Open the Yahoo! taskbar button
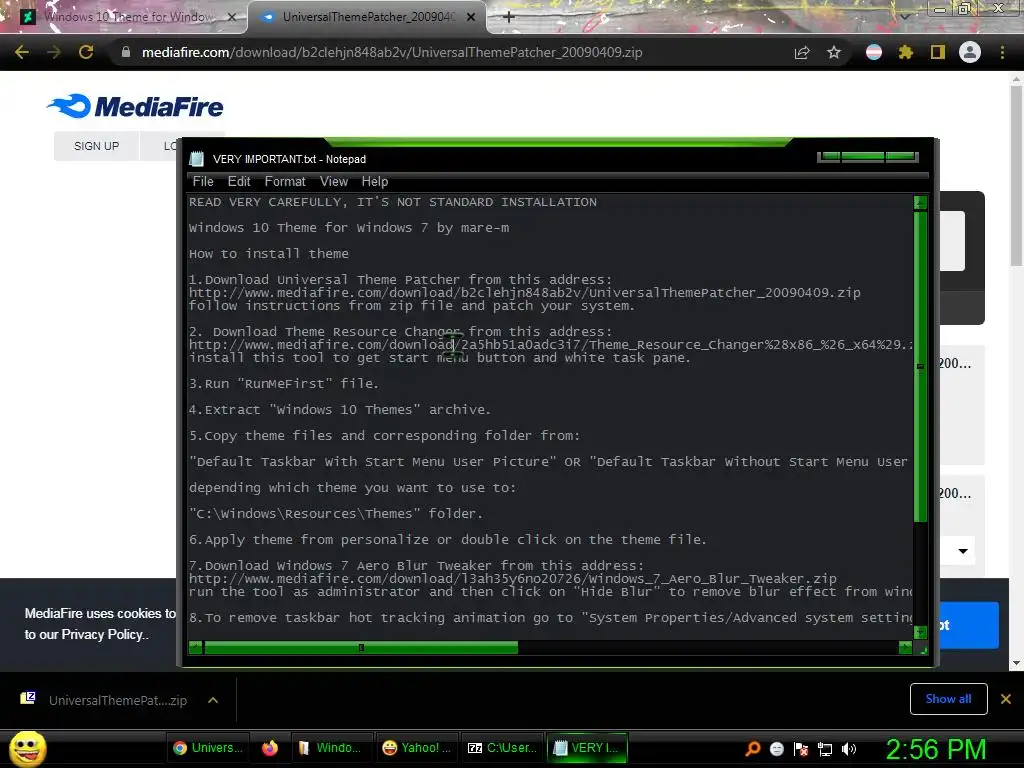The width and height of the screenshot is (1024, 768). (416, 748)
